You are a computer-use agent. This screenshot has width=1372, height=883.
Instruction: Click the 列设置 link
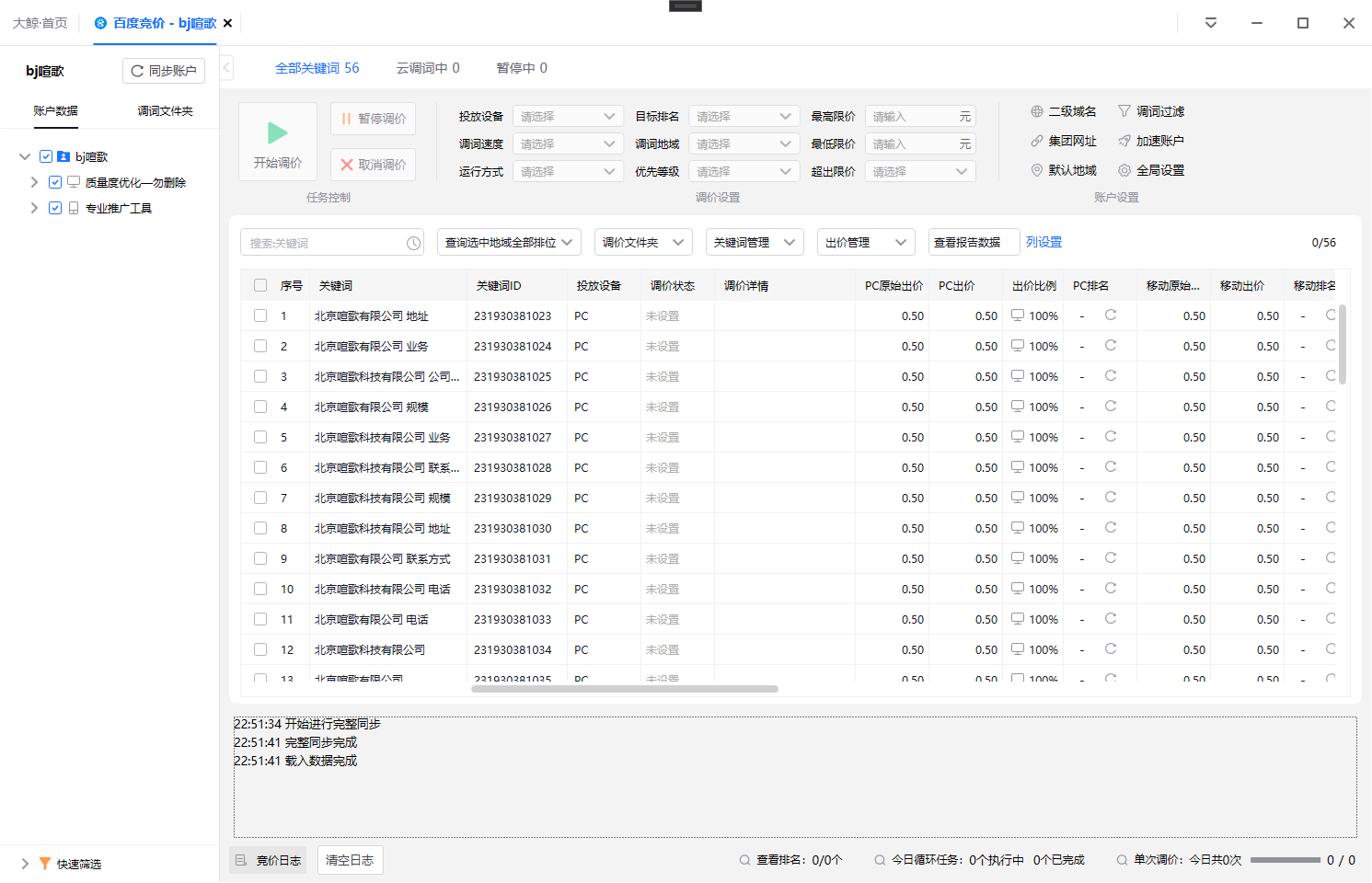pyautogui.click(x=1043, y=242)
